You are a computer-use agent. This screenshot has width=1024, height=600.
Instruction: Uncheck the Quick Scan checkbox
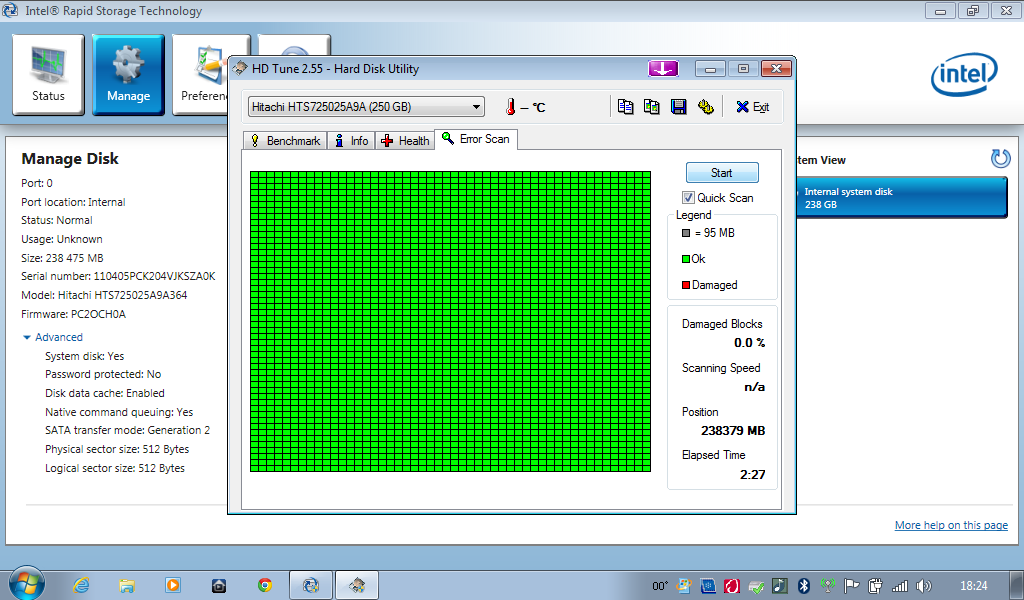688,197
